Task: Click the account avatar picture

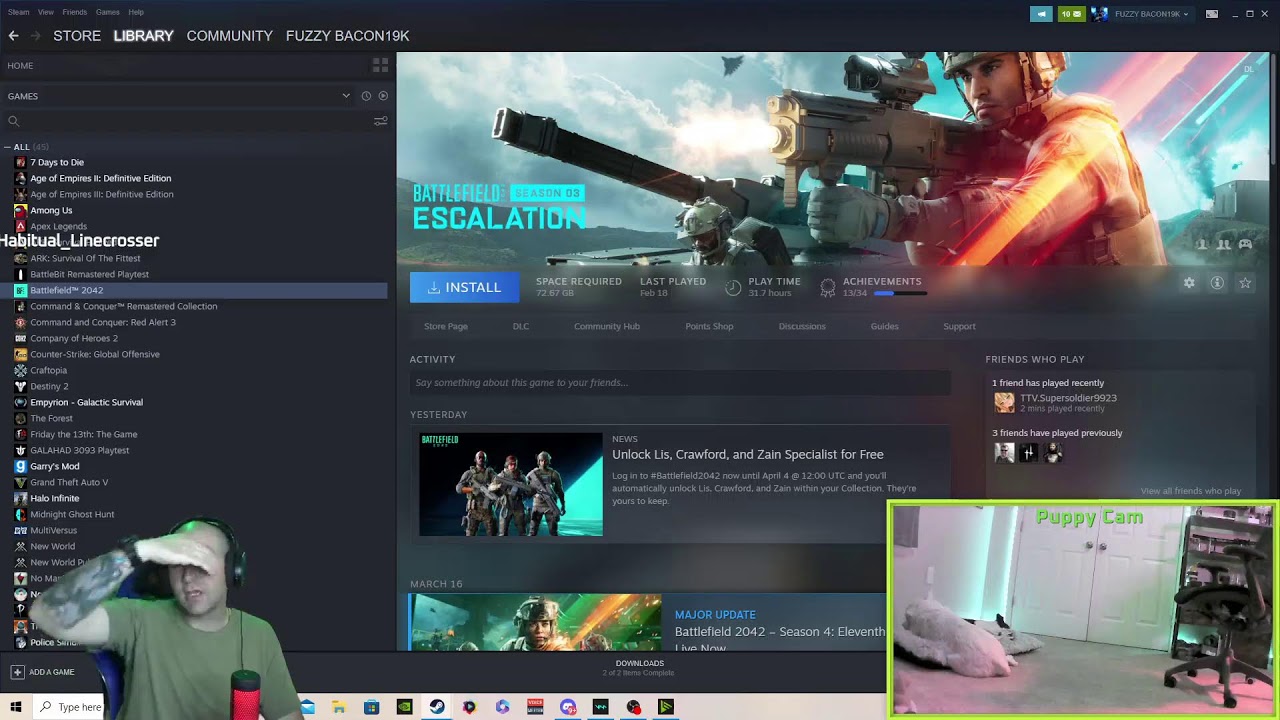Action: pos(1099,14)
